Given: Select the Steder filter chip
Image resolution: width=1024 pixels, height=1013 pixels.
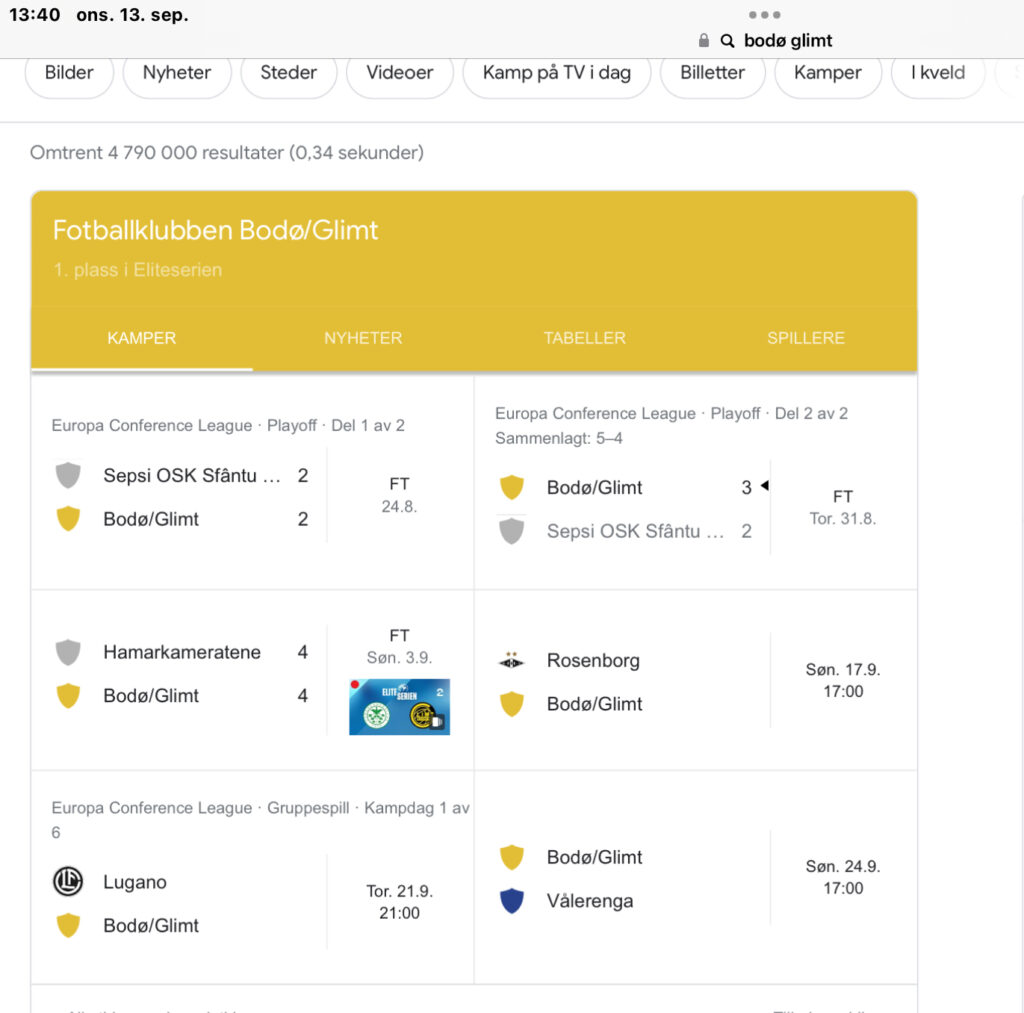Looking at the screenshot, I should point(289,72).
